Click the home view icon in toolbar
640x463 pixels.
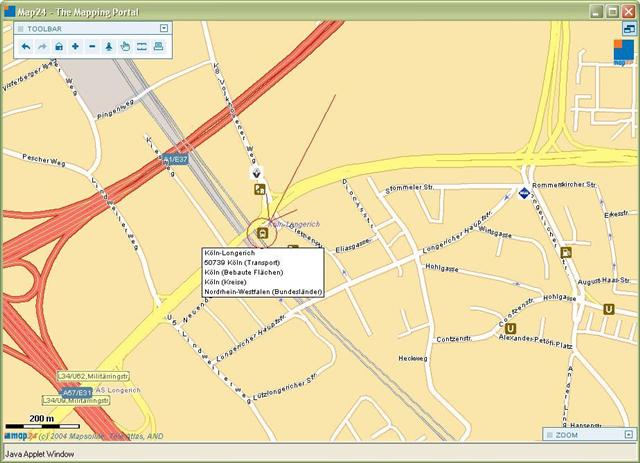[59, 47]
